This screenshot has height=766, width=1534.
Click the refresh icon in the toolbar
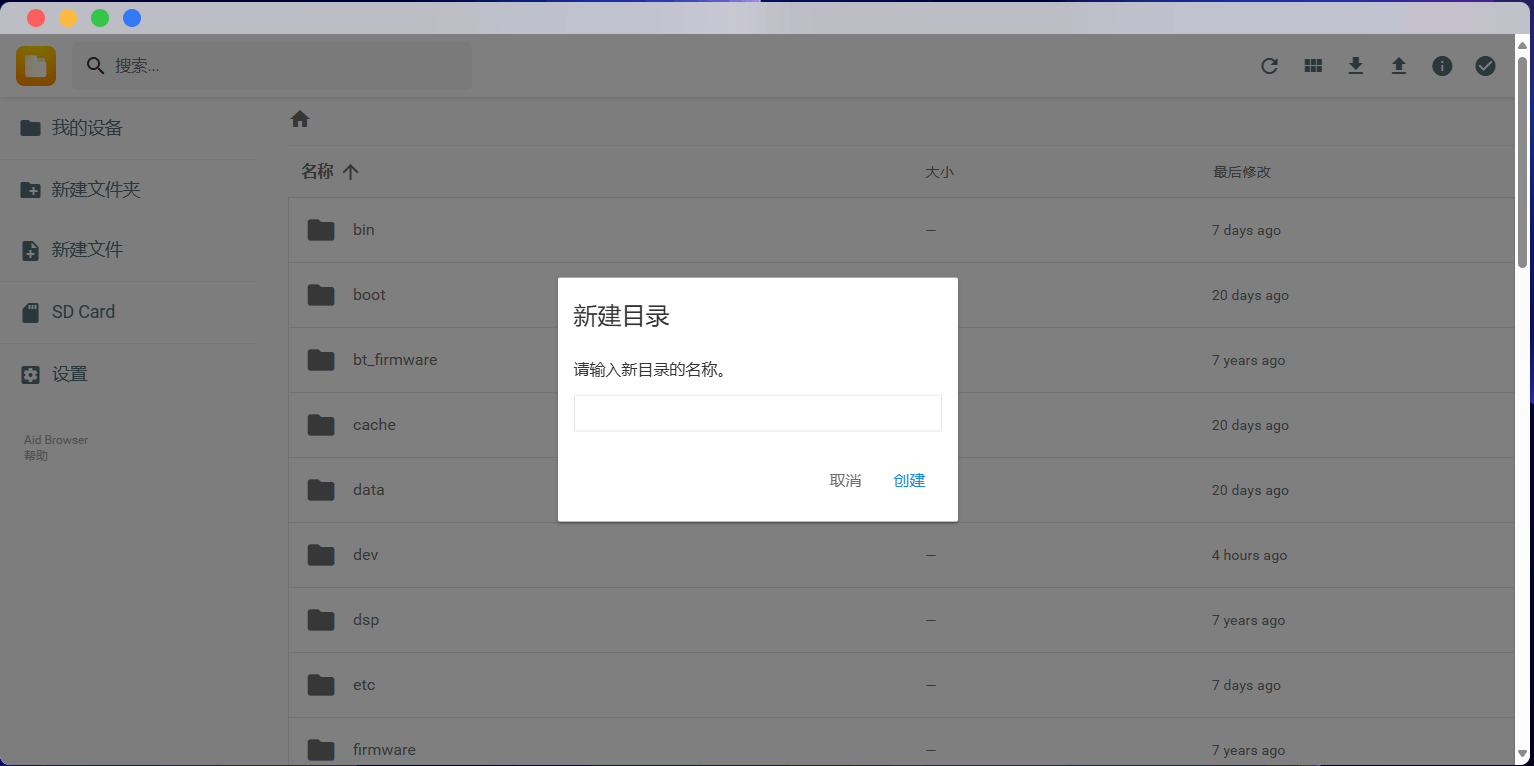[1269, 65]
